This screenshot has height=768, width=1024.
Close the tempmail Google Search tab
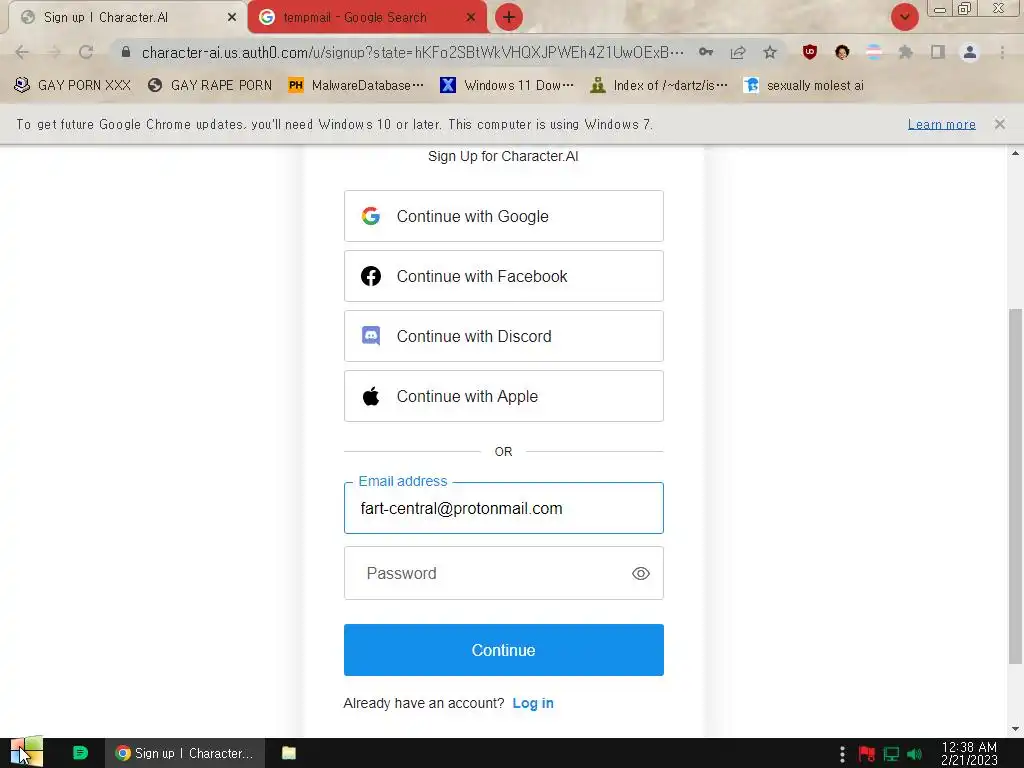coord(471,18)
